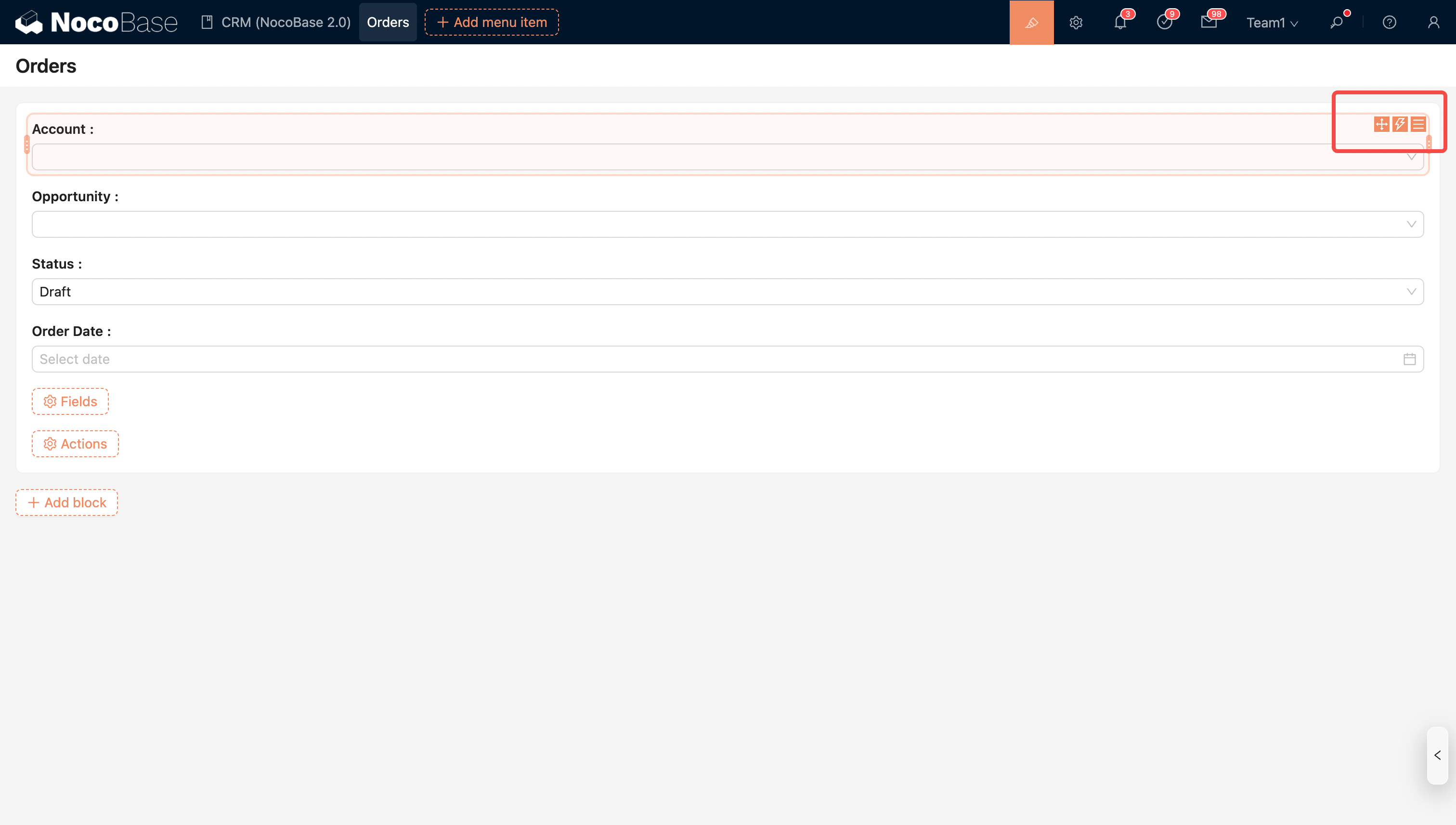The width and height of the screenshot is (1456, 825).
Task: Expand the collapsed side panel arrow
Action: coord(1437,755)
